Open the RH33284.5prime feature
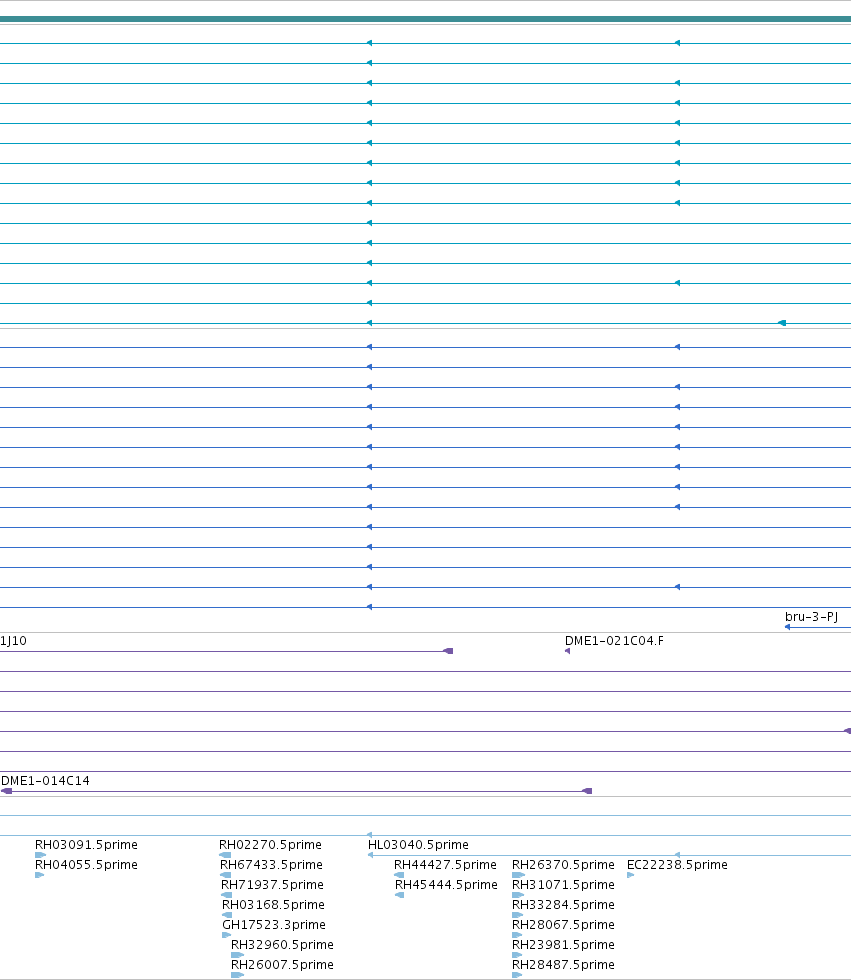Screen dimensions: 851x980 tap(563, 904)
